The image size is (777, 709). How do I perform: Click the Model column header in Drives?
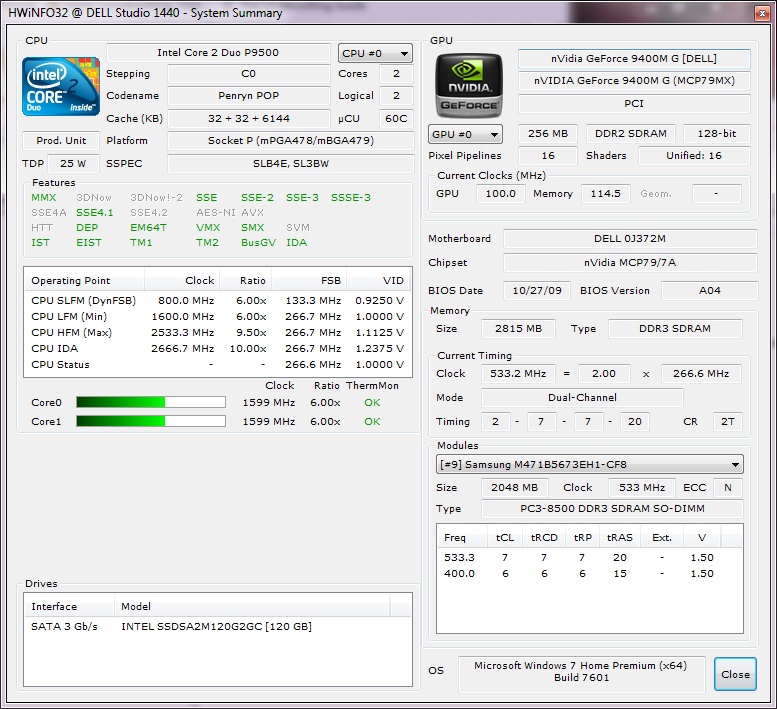pos(252,606)
